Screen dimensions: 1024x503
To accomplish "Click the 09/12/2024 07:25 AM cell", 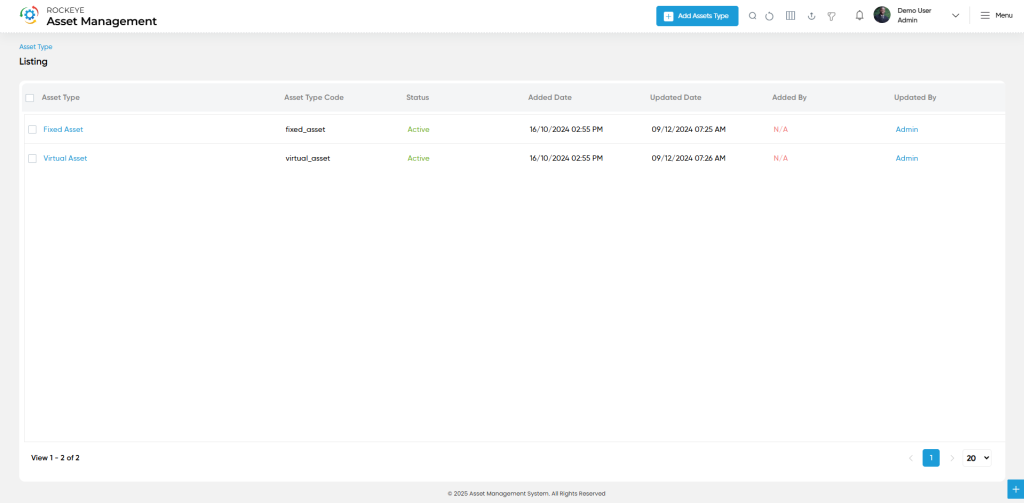I will pyautogui.click(x=688, y=129).
